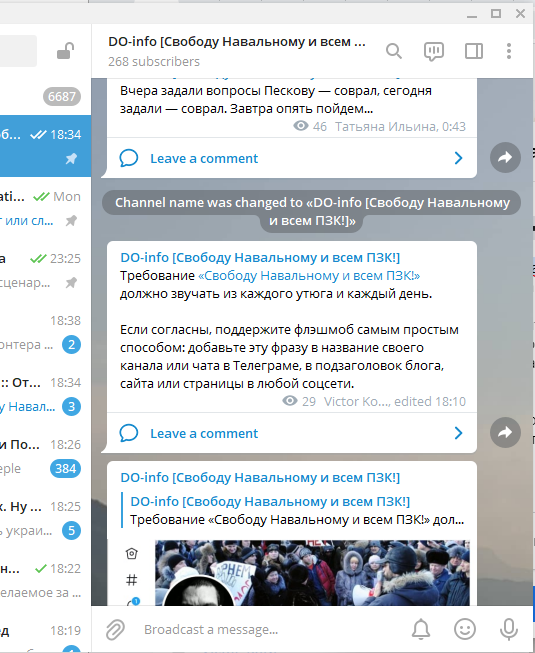Open the rally crowd photo
Viewport: 535px width, 653px height.
point(312,573)
